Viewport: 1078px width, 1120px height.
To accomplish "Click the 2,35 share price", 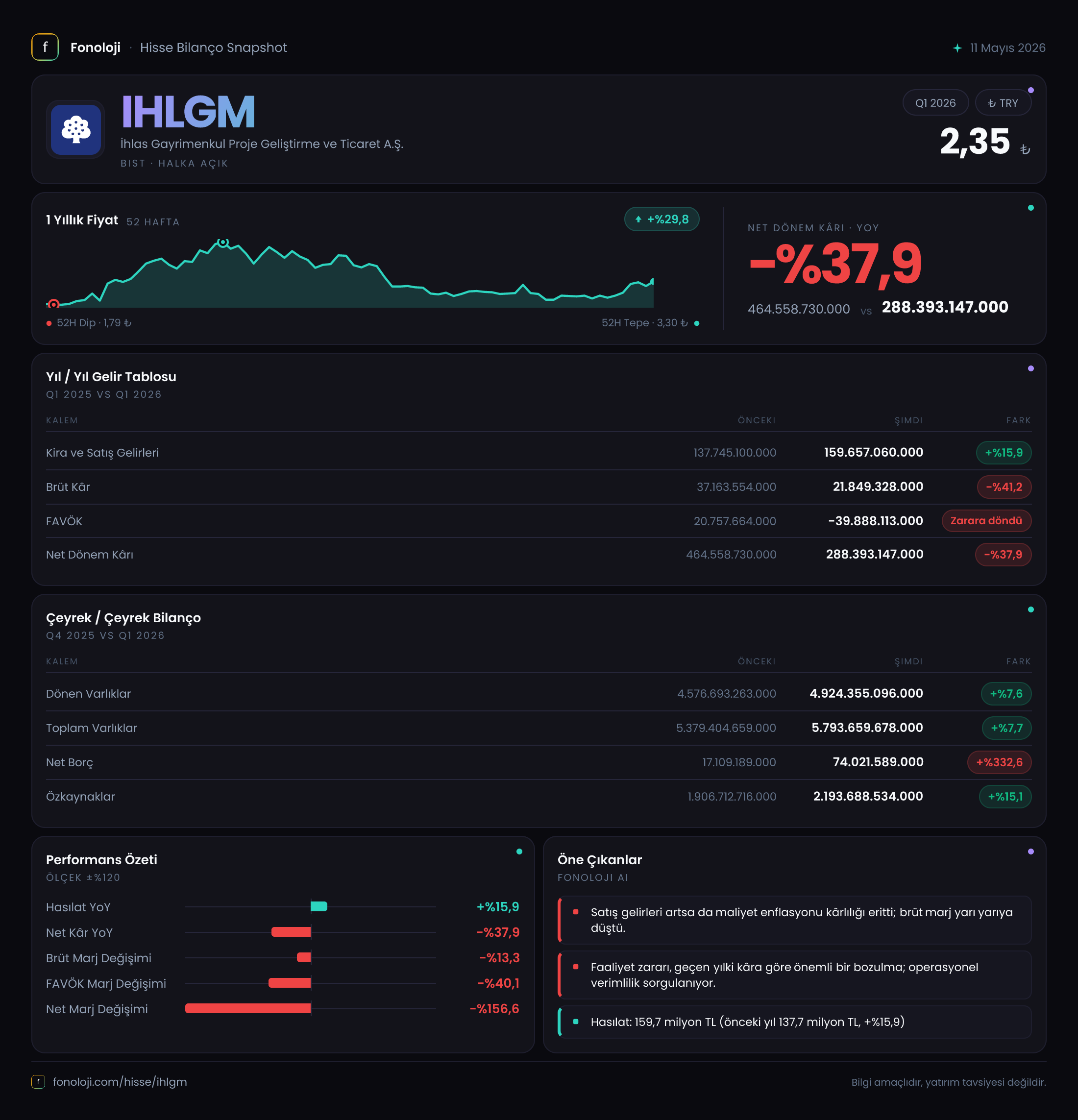I will (x=975, y=141).
